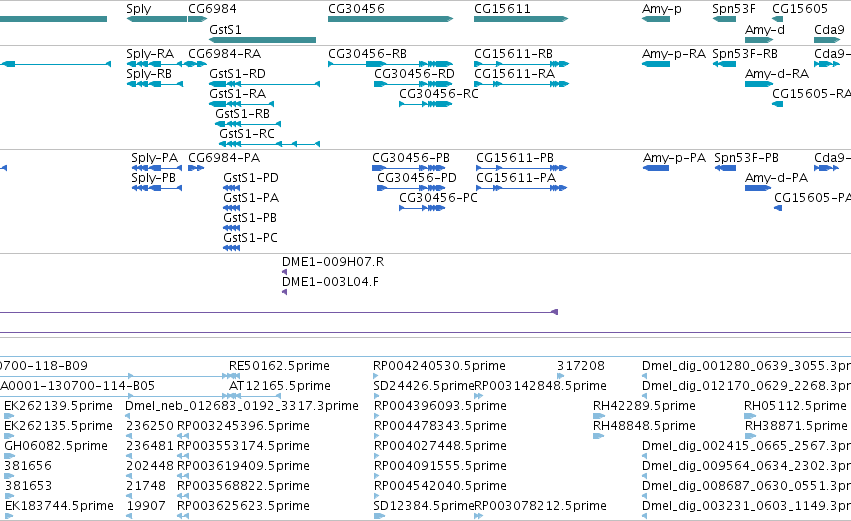Select protein CG30456-PB
Image resolution: width=851 pixels, height=521 pixels.
point(409,168)
